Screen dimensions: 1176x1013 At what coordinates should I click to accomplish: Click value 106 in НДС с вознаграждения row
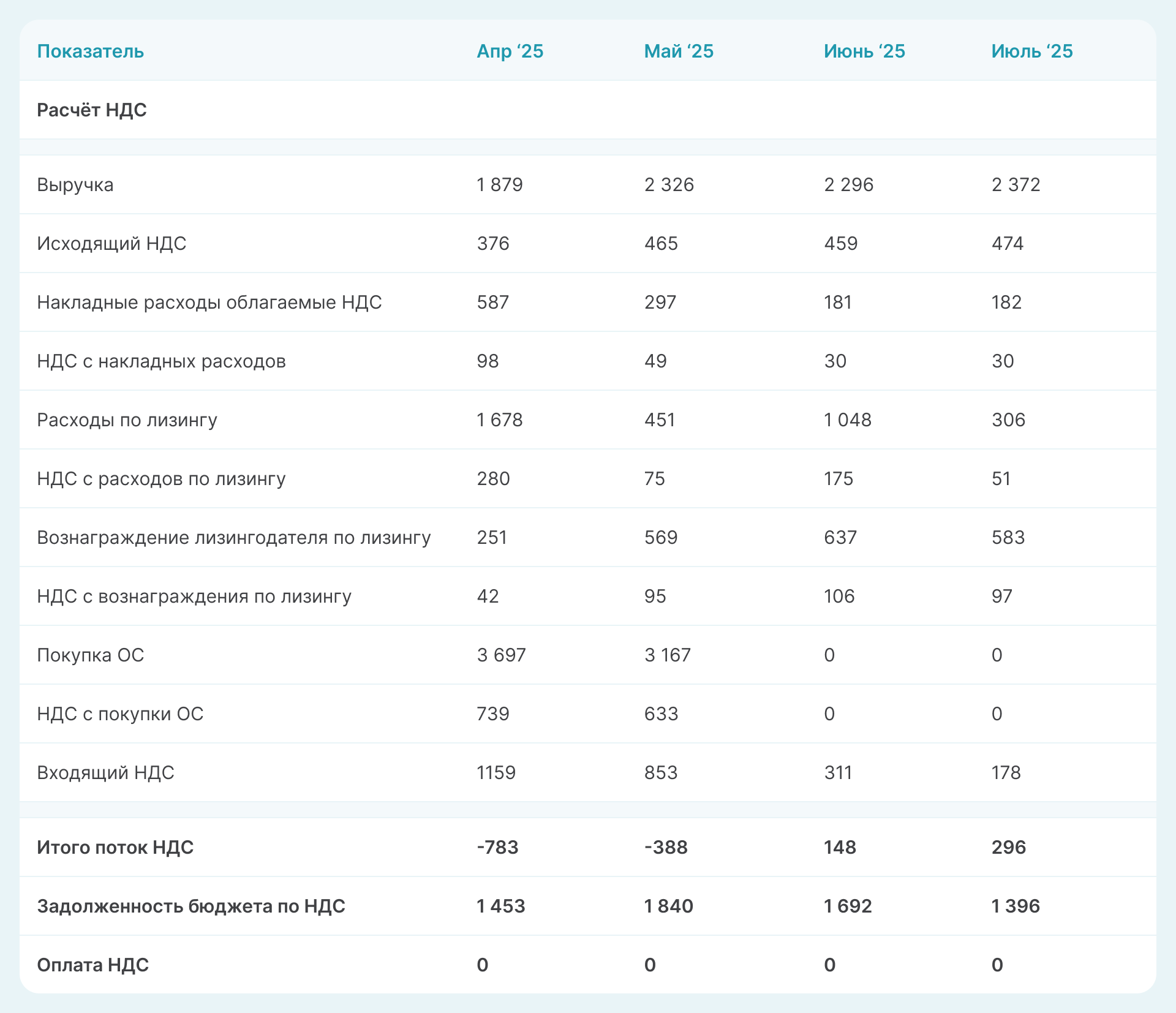tap(839, 597)
